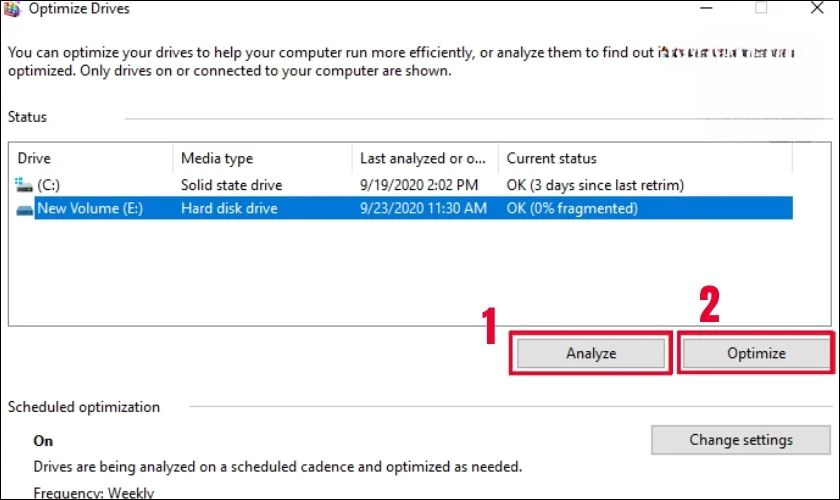Image resolution: width=840 pixels, height=500 pixels.
Task: Click the Optimize Drives title bar icon
Action: 11,9
